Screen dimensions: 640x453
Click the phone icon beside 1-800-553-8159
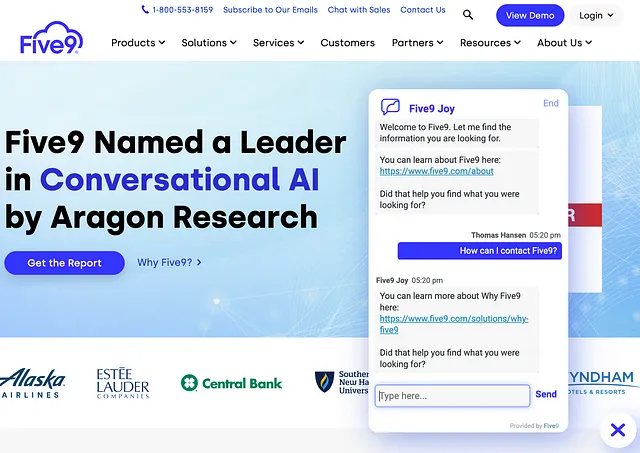click(145, 9)
